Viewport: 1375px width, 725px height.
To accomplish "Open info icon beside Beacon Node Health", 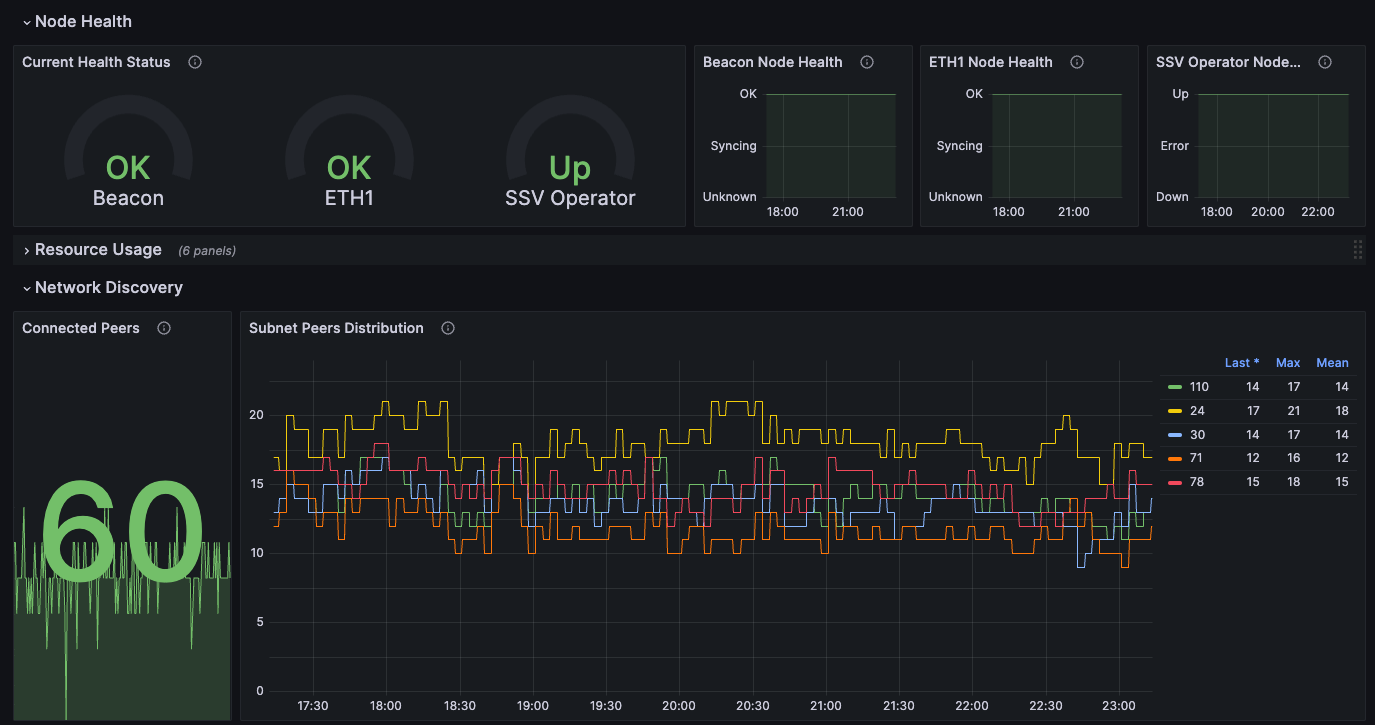I will [867, 62].
